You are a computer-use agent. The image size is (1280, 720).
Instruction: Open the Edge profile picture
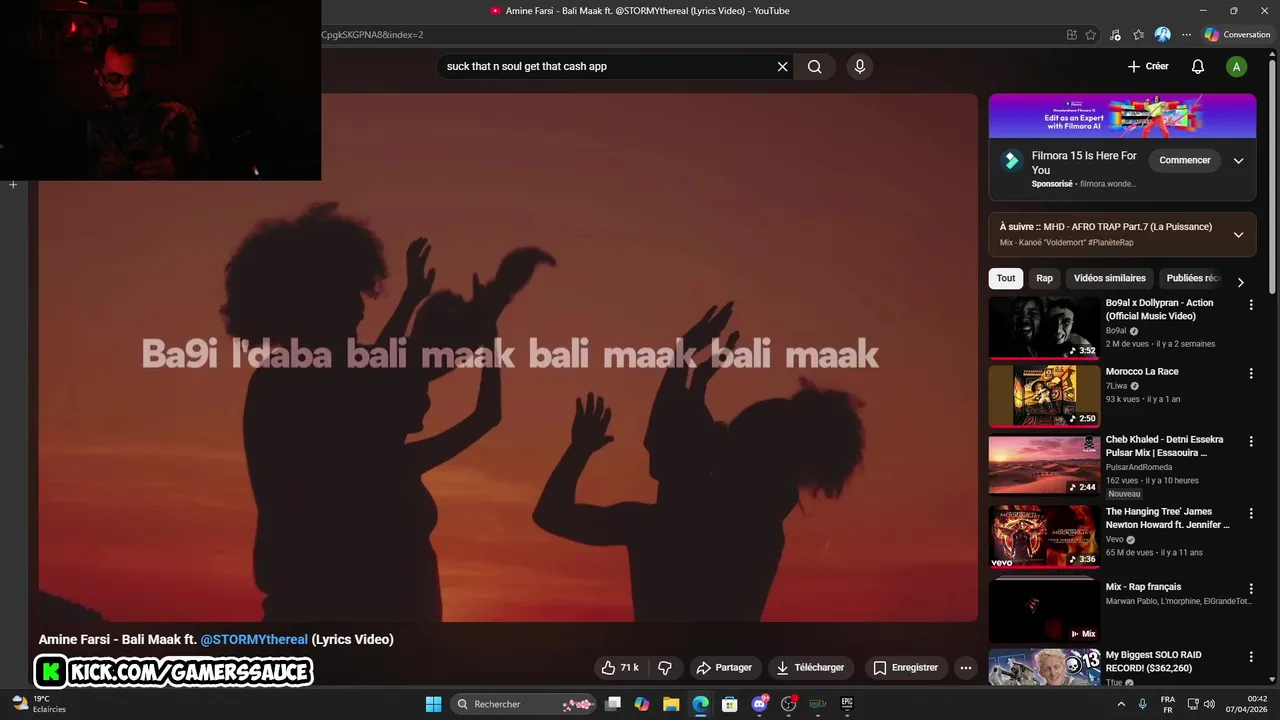point(1163,35)
